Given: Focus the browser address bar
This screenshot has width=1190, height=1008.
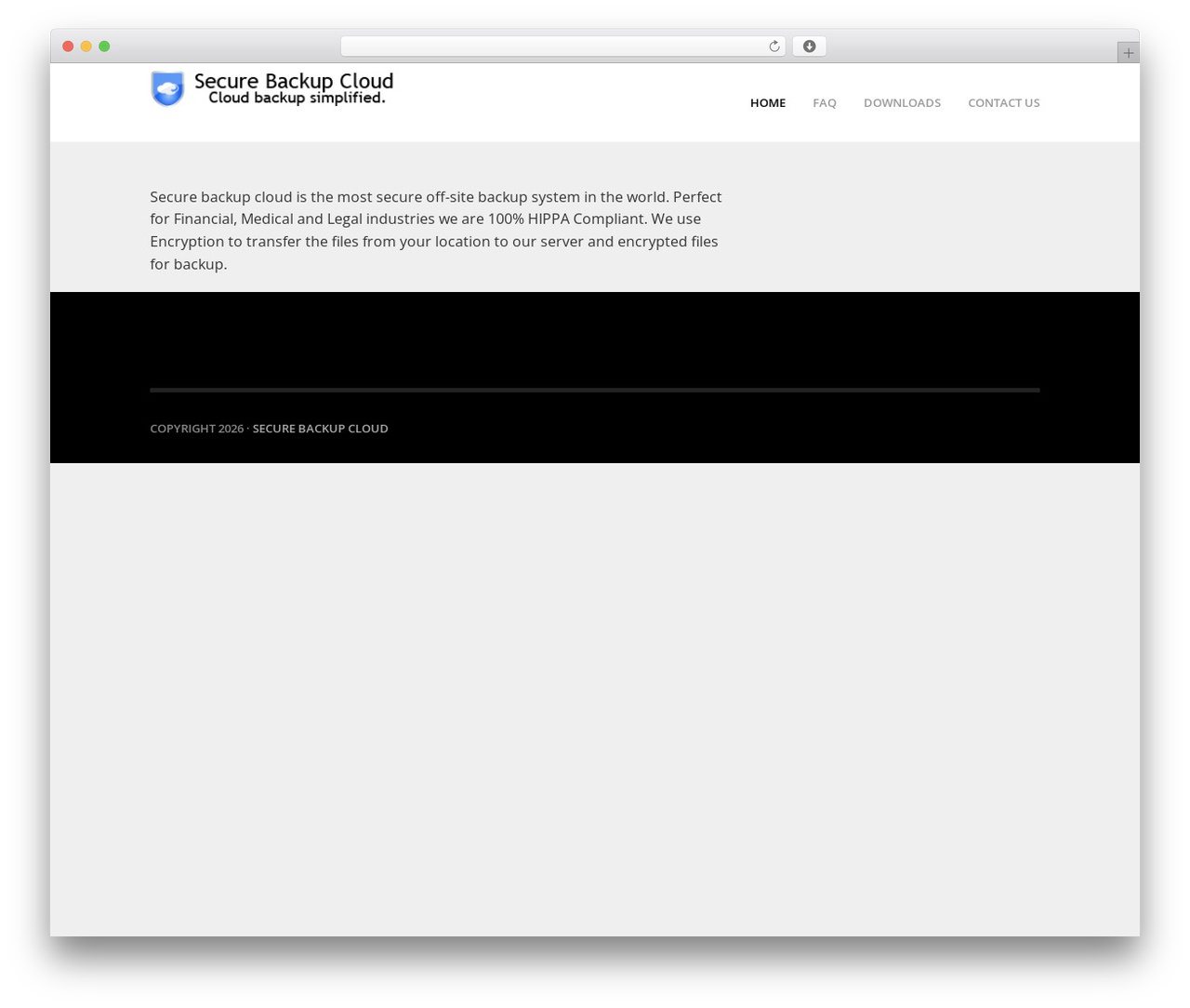Looking at the screenshot, I should pos(562,46).
